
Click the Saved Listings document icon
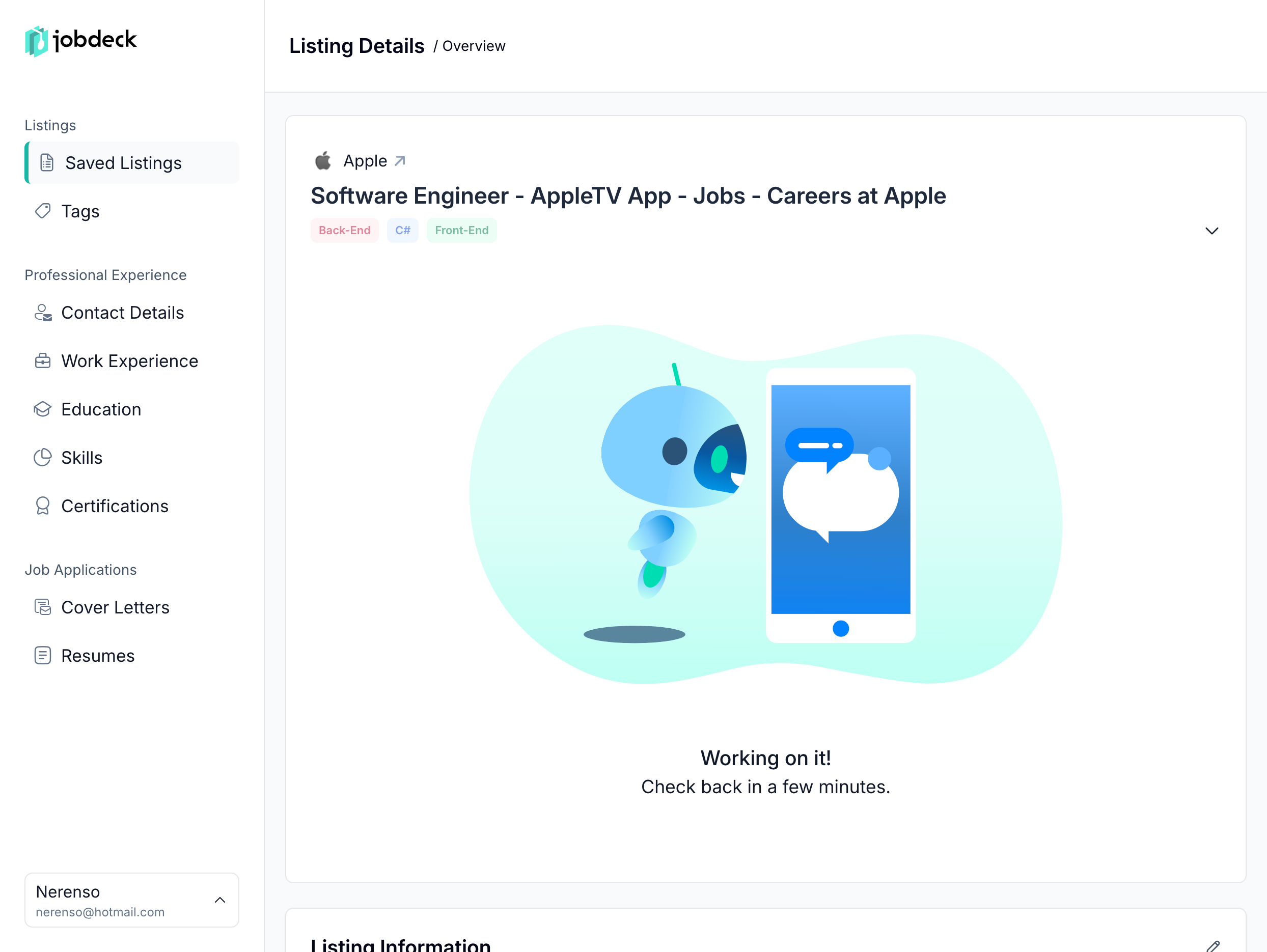[x=47, y=163]
